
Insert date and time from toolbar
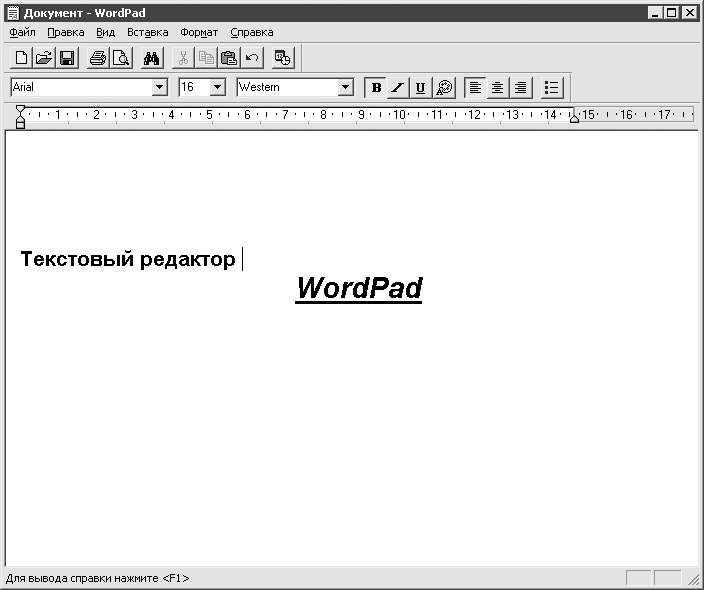[283, 58]
